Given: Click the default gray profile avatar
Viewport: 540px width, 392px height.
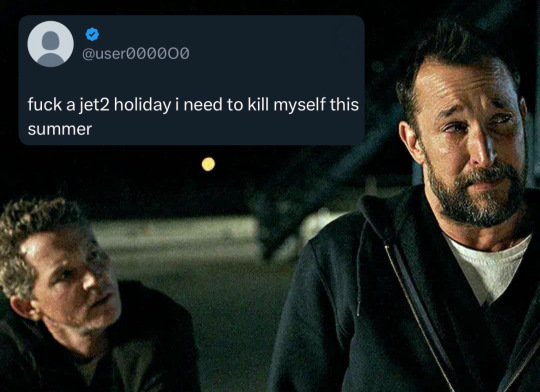Looking at the screenshot, I should point(51,44).
